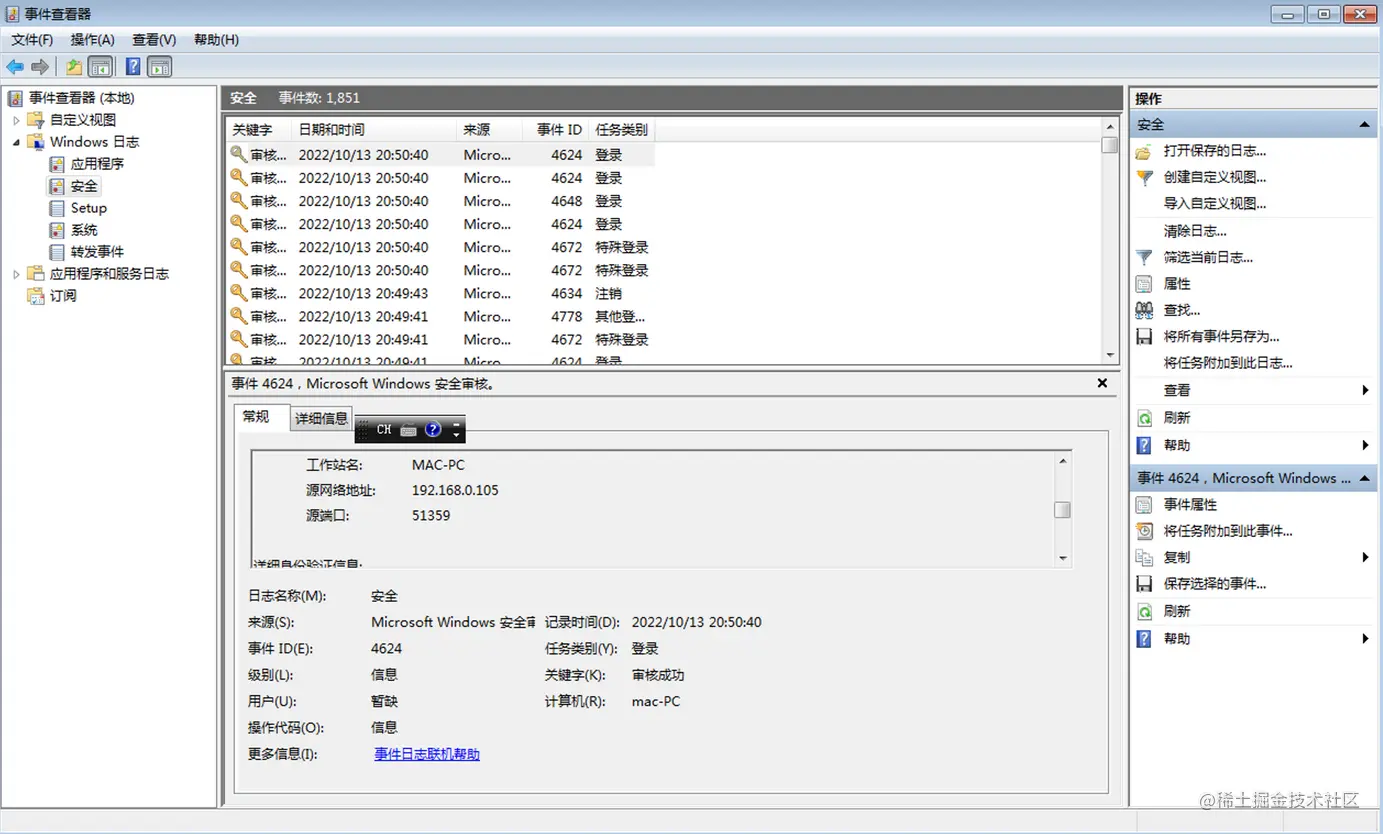The height and width of the screenshot is (834, 1383).
Task: Collapse the Windows 日志 tree node
Action: coord(16,142)
